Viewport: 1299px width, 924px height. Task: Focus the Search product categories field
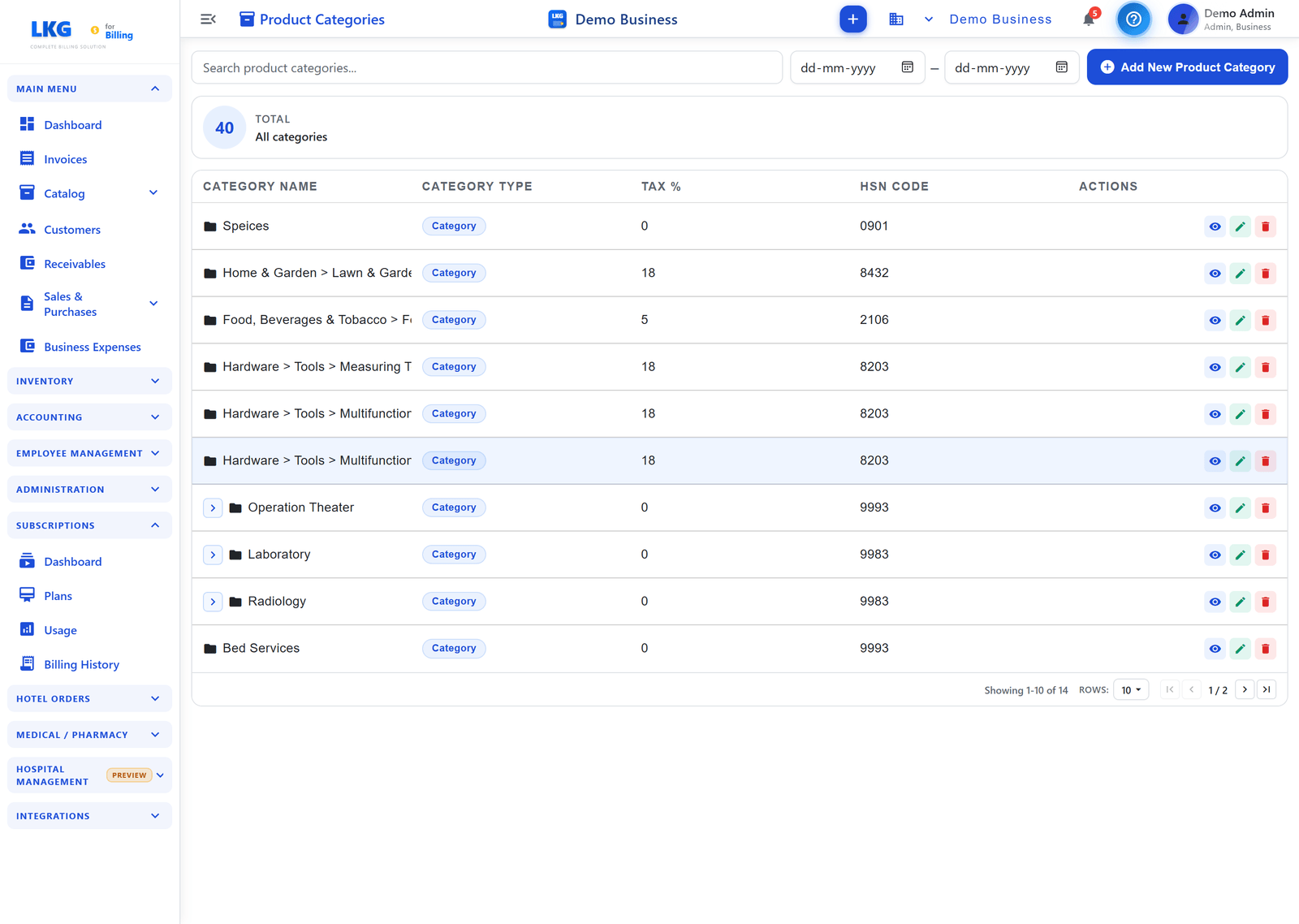pos(487,67)
